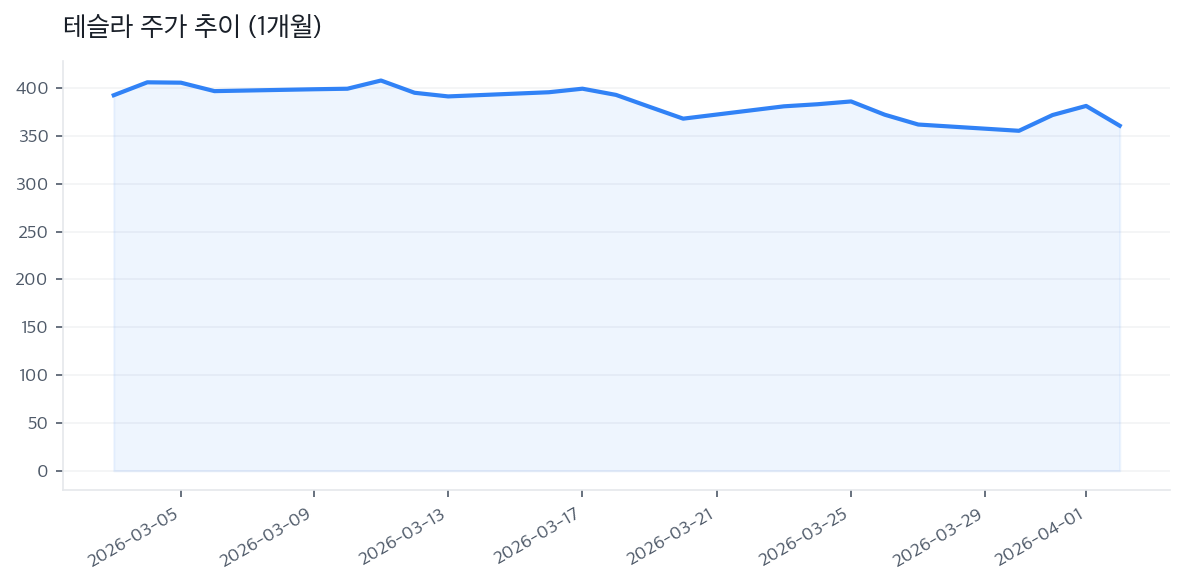Click the 2026-03-29 date label
Viewport: 1185px width, 585px height.
pyautogui.click(x=939, y=535)
